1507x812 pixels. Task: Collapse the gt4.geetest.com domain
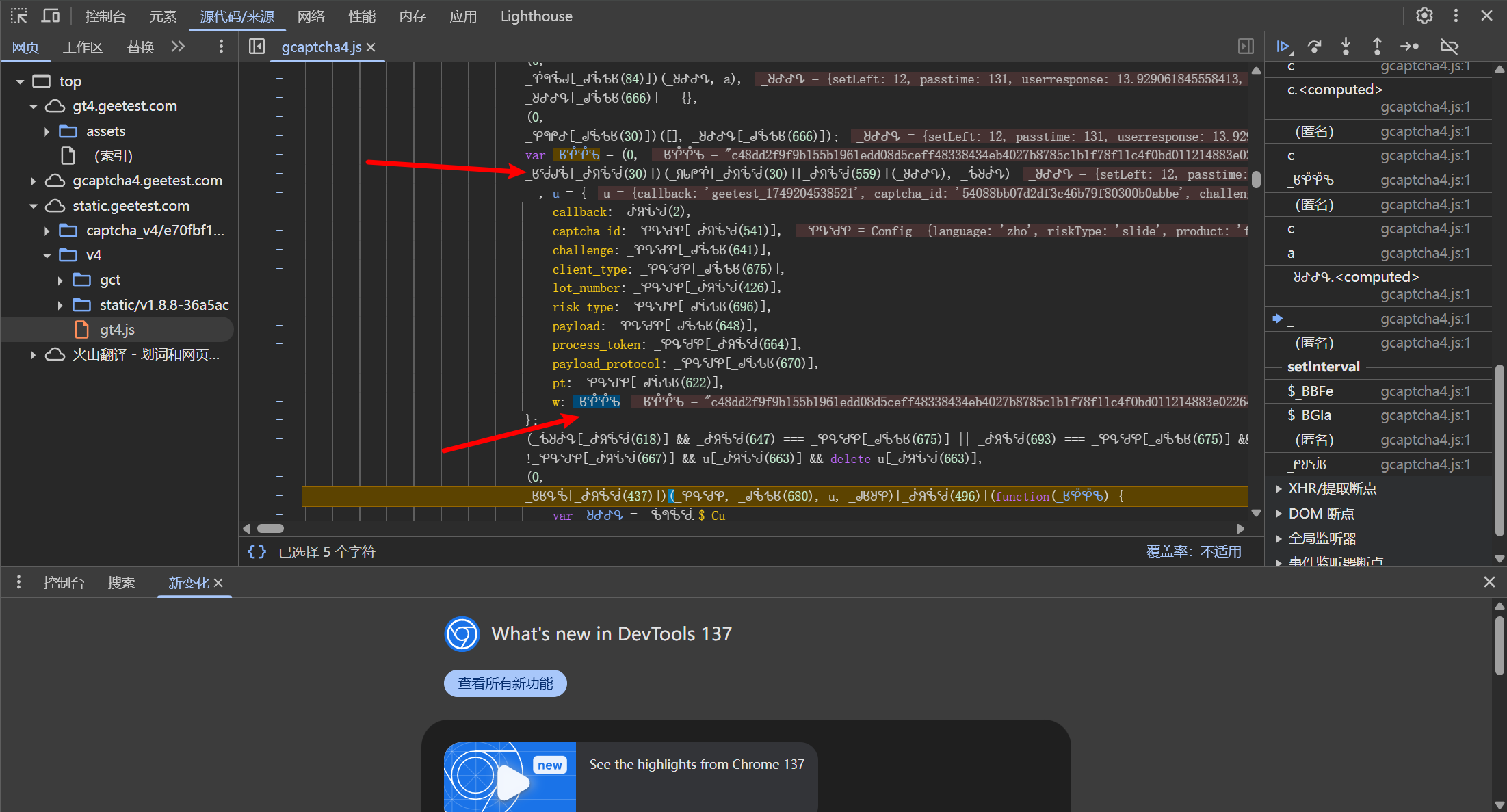(x=34, y=106)
